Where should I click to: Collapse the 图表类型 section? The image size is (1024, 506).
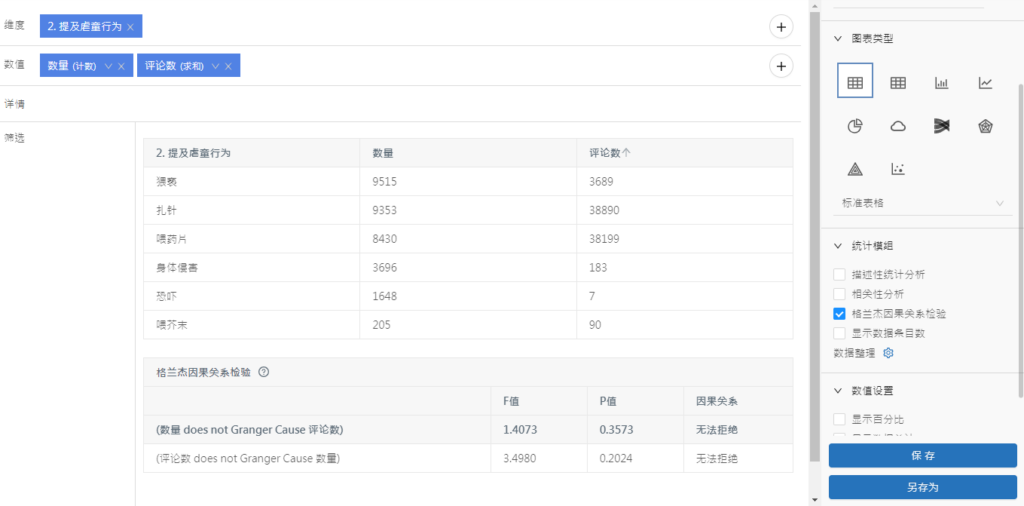[838, 39]
